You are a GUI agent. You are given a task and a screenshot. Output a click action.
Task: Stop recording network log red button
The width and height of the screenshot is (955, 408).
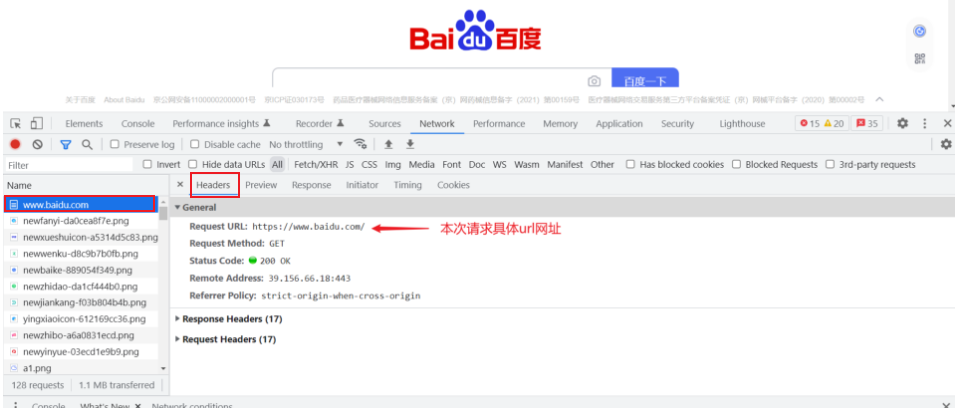click(x=15, y=144)
